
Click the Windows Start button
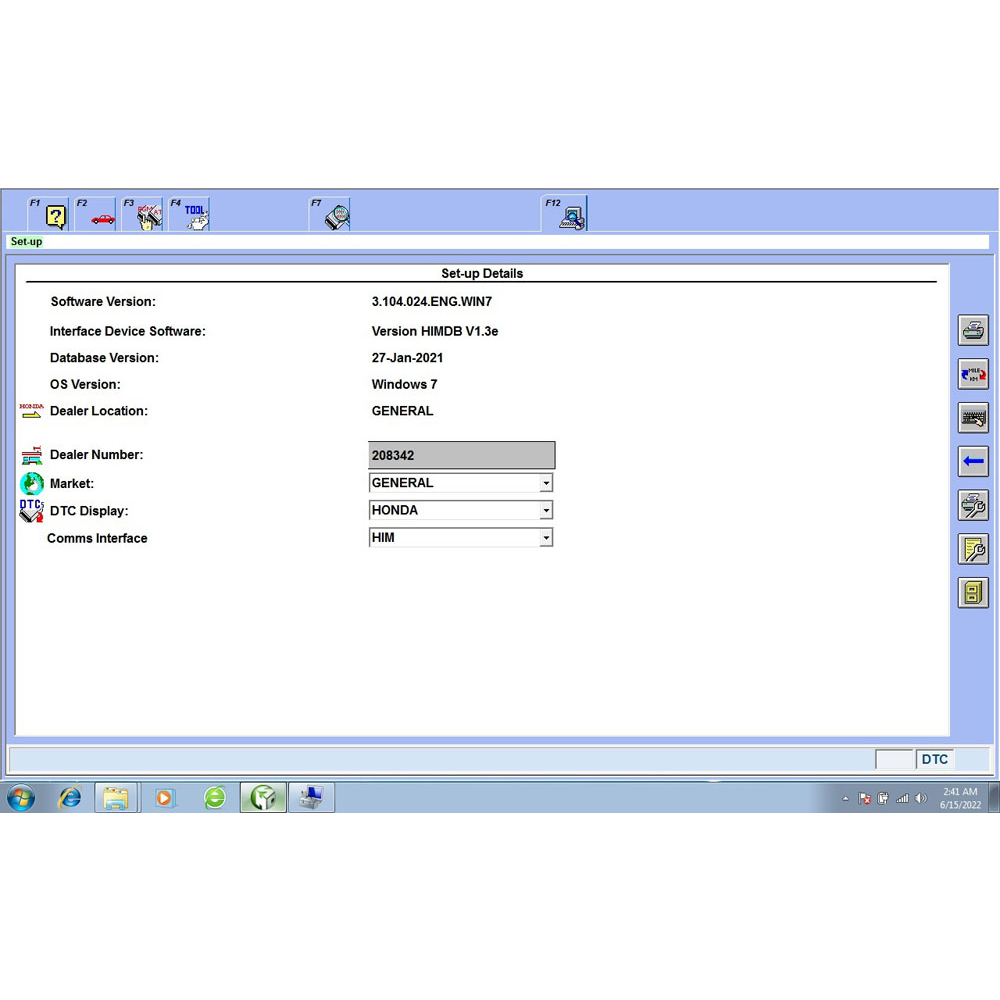pos(21,798)
